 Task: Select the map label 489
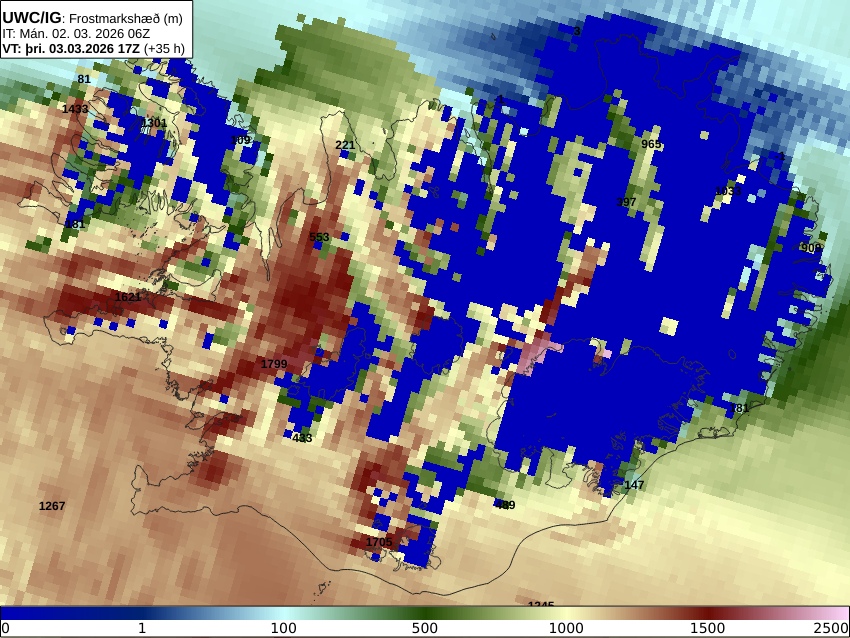pos(505,505)
